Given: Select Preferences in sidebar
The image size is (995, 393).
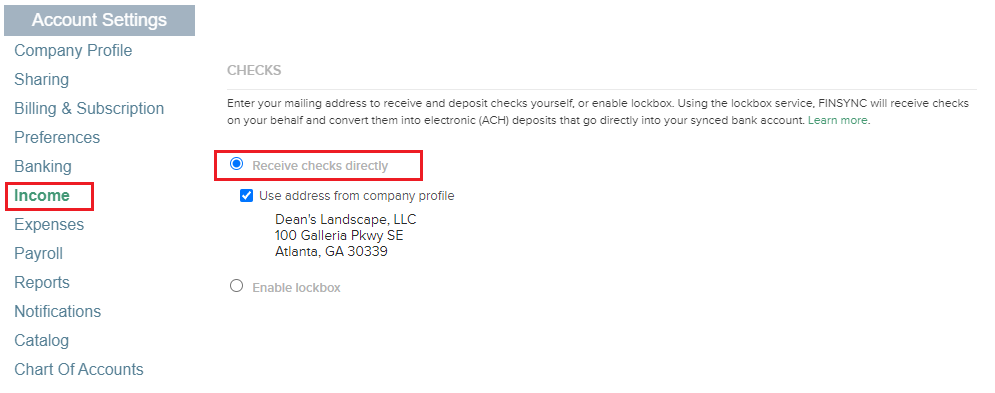Looking at the screenshot, I should click(x=57, y=137).
